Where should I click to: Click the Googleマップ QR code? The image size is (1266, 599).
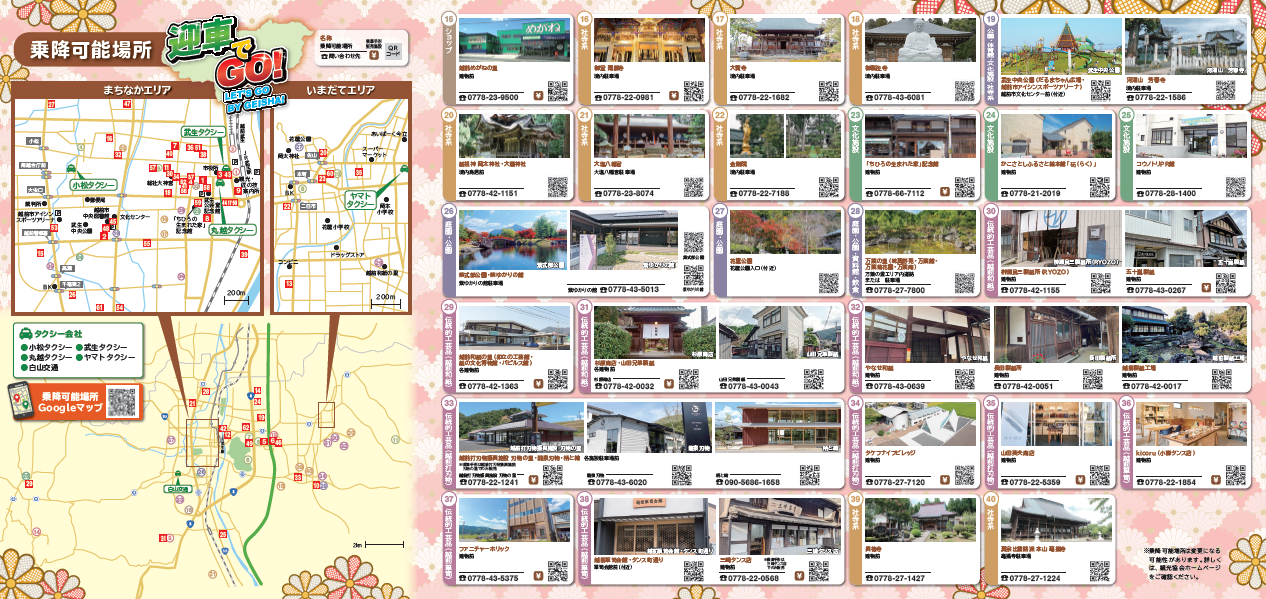point(122,400)
